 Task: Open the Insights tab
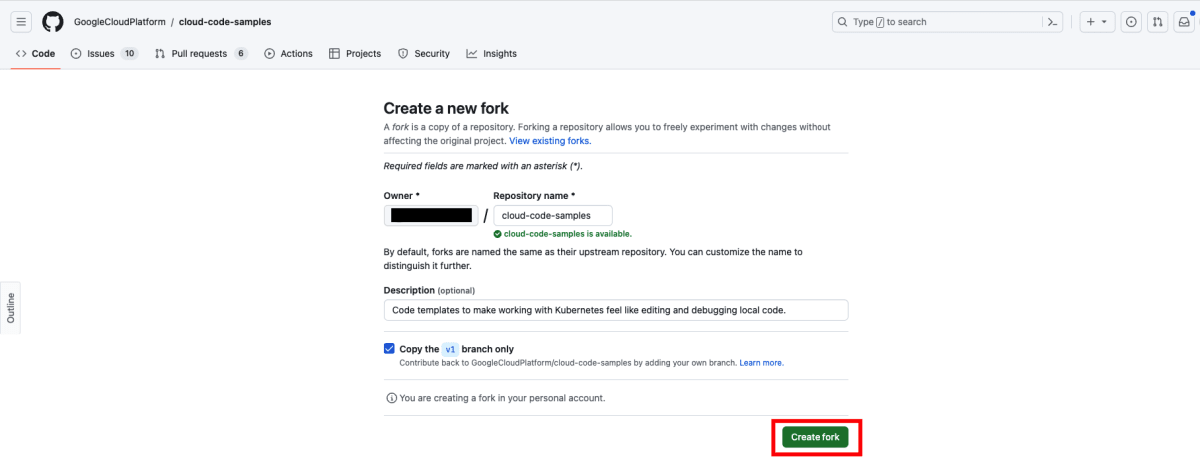tap(491, 54)
